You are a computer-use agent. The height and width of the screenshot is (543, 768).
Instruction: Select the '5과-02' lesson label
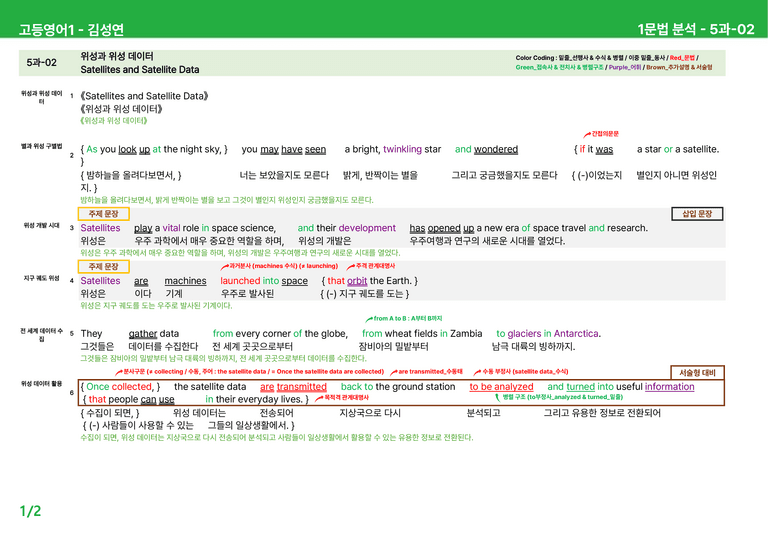(x=42, y=63)
